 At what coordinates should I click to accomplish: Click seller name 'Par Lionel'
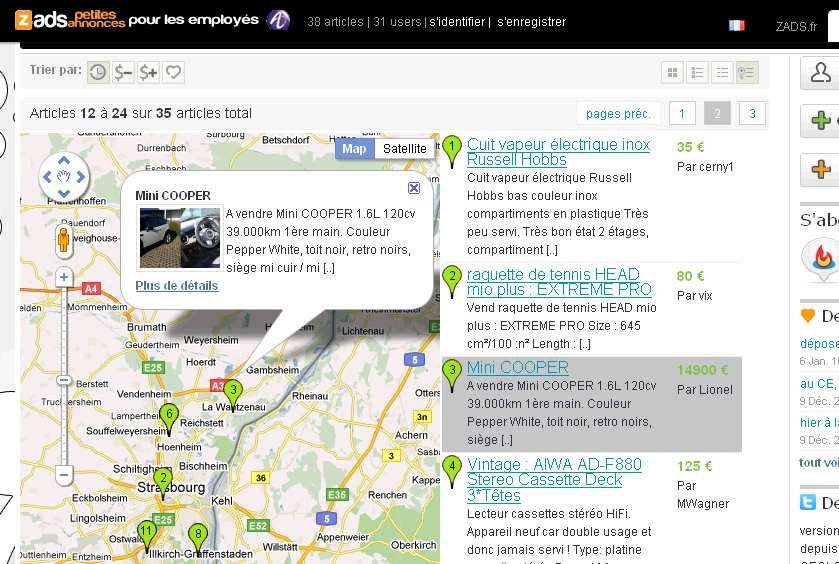pos(705,390)
